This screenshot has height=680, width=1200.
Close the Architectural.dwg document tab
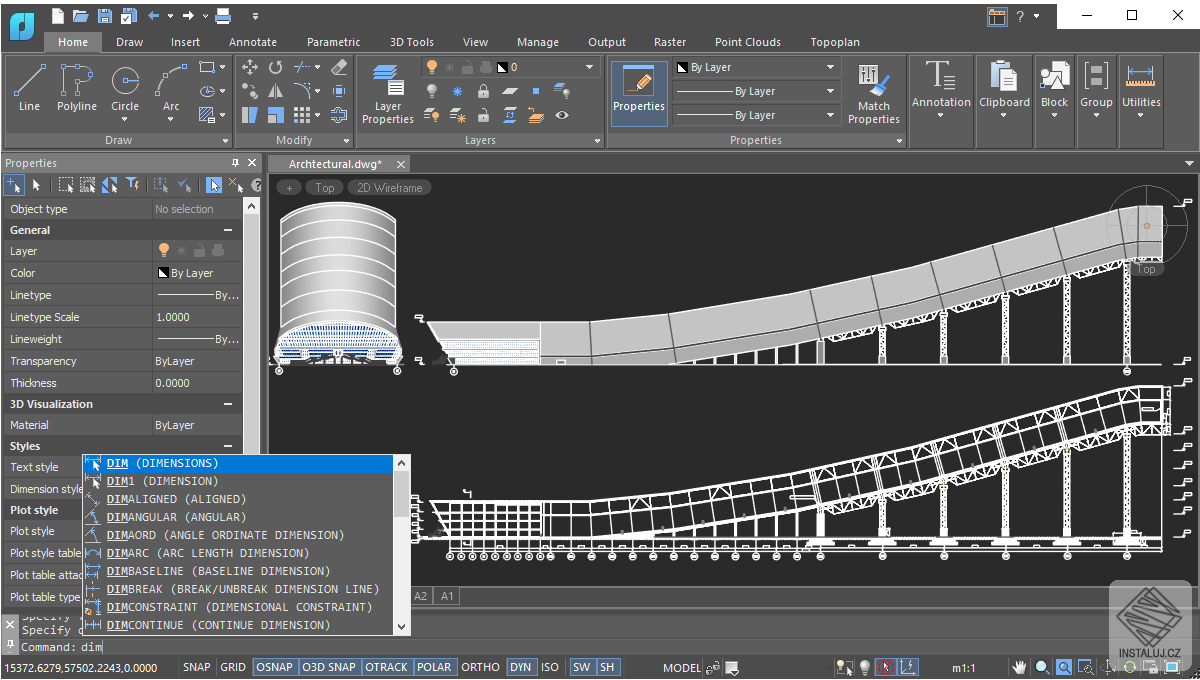[400, 164]
